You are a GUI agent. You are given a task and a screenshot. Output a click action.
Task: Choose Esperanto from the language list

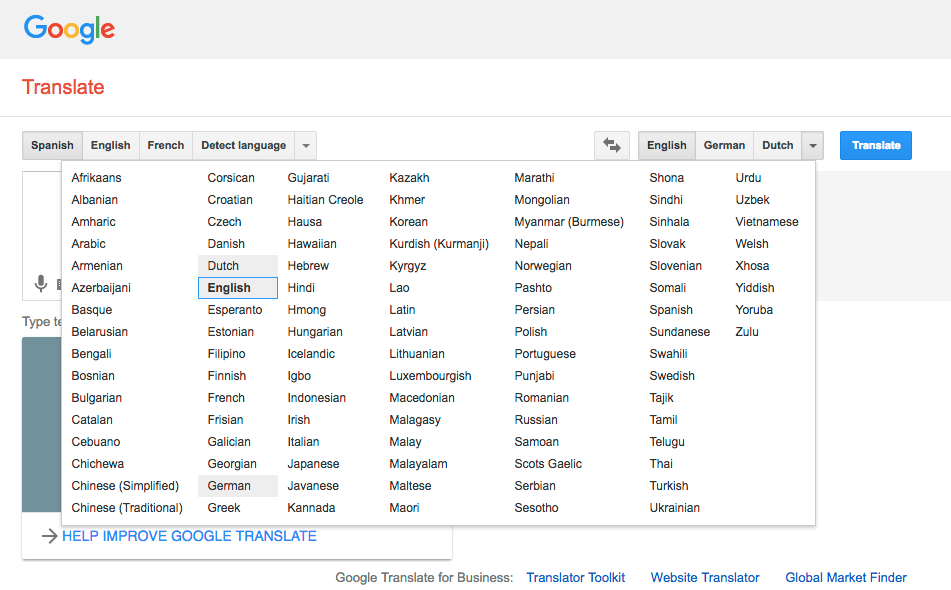click(x=234, y=309)
